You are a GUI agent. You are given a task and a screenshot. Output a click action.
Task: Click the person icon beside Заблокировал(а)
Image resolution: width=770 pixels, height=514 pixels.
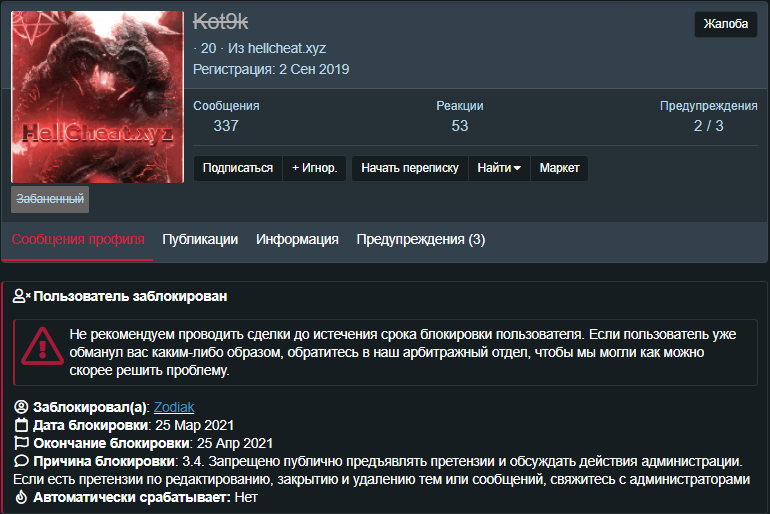coord(21,407)
